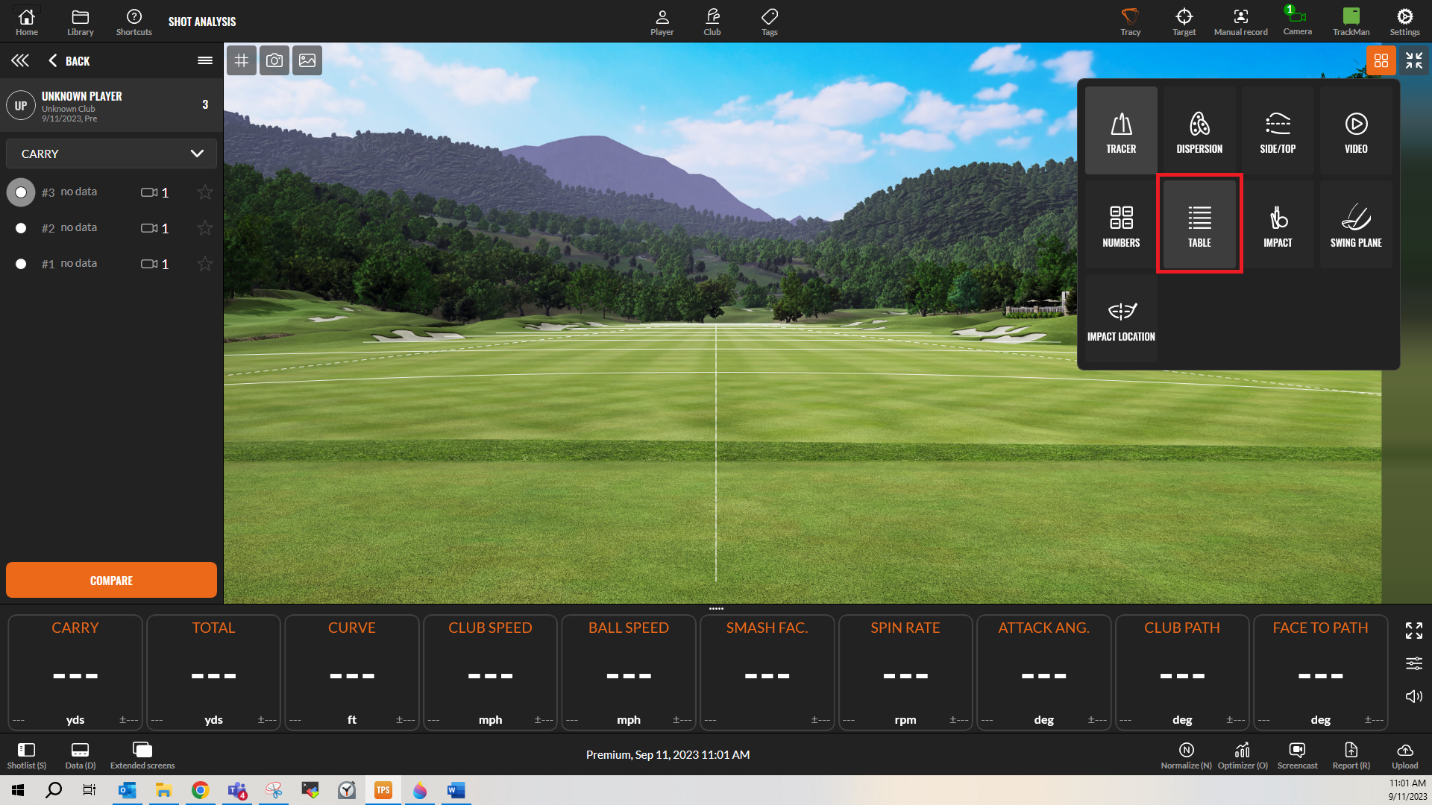The image size is (1432, 805).
Task: Select the Table display option
Action: pos(1199,224)
